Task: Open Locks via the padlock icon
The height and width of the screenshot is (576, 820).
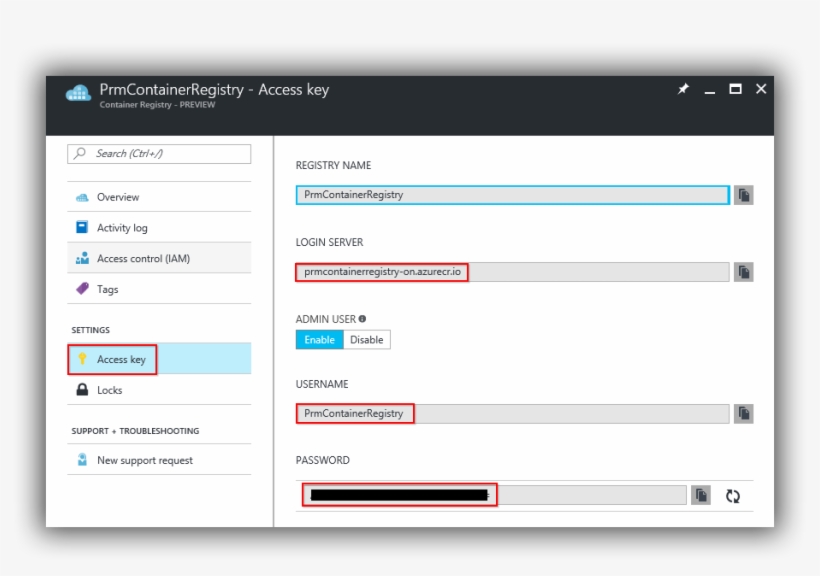Action: 84,388
